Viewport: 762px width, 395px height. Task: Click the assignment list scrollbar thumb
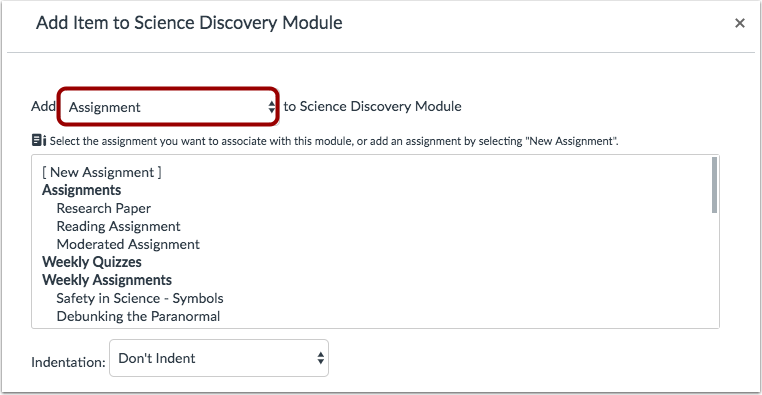714,185
